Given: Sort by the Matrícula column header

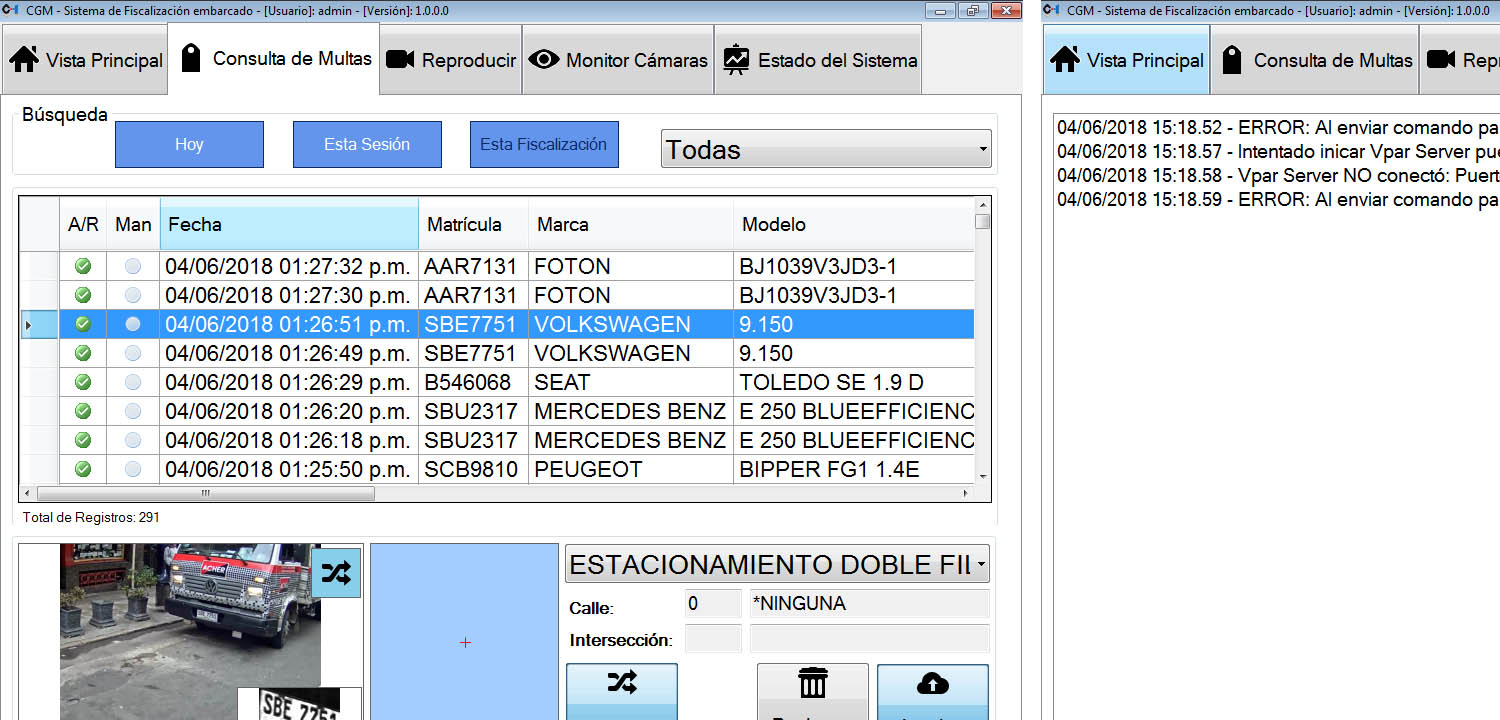Looking at the screenshot, I should tap(473, 225).
